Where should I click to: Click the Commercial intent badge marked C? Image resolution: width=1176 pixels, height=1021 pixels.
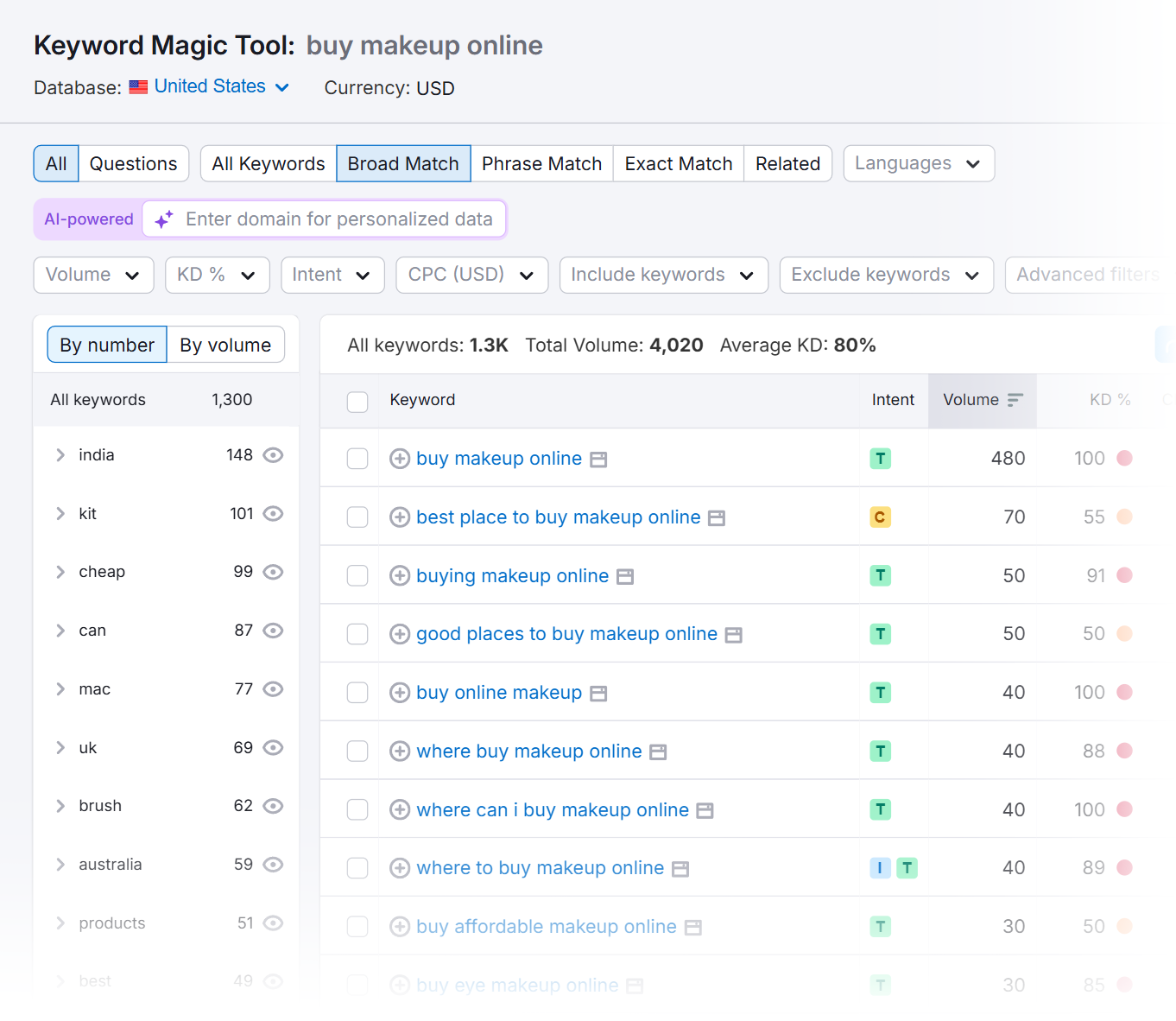pos(880,517)
